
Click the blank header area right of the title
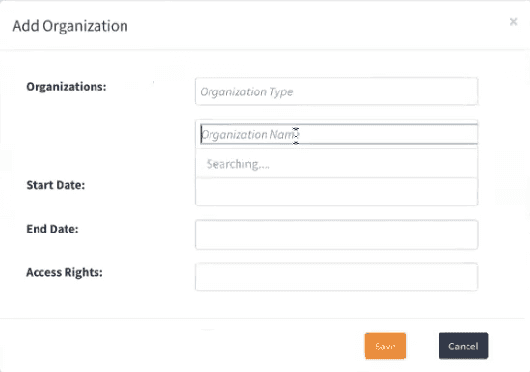318,25
